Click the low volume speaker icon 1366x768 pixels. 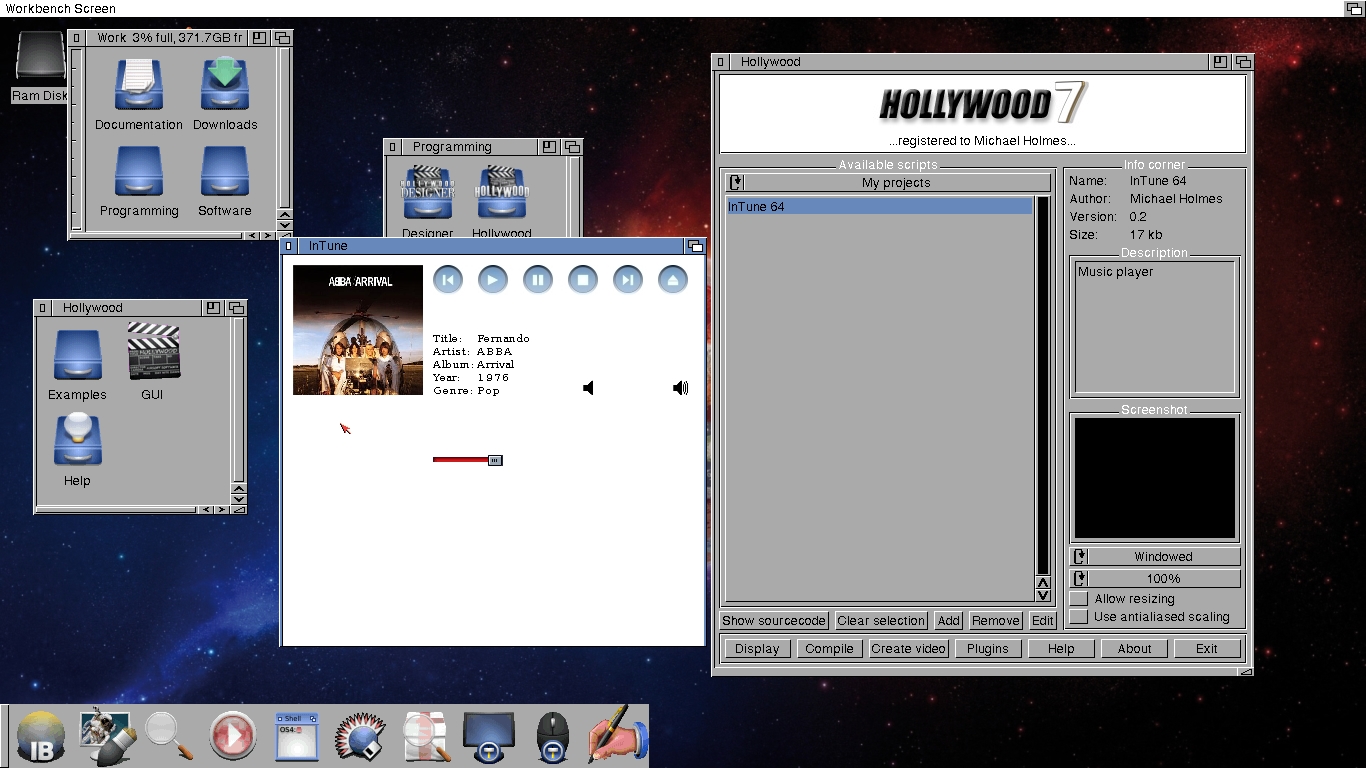click(588, 388)
